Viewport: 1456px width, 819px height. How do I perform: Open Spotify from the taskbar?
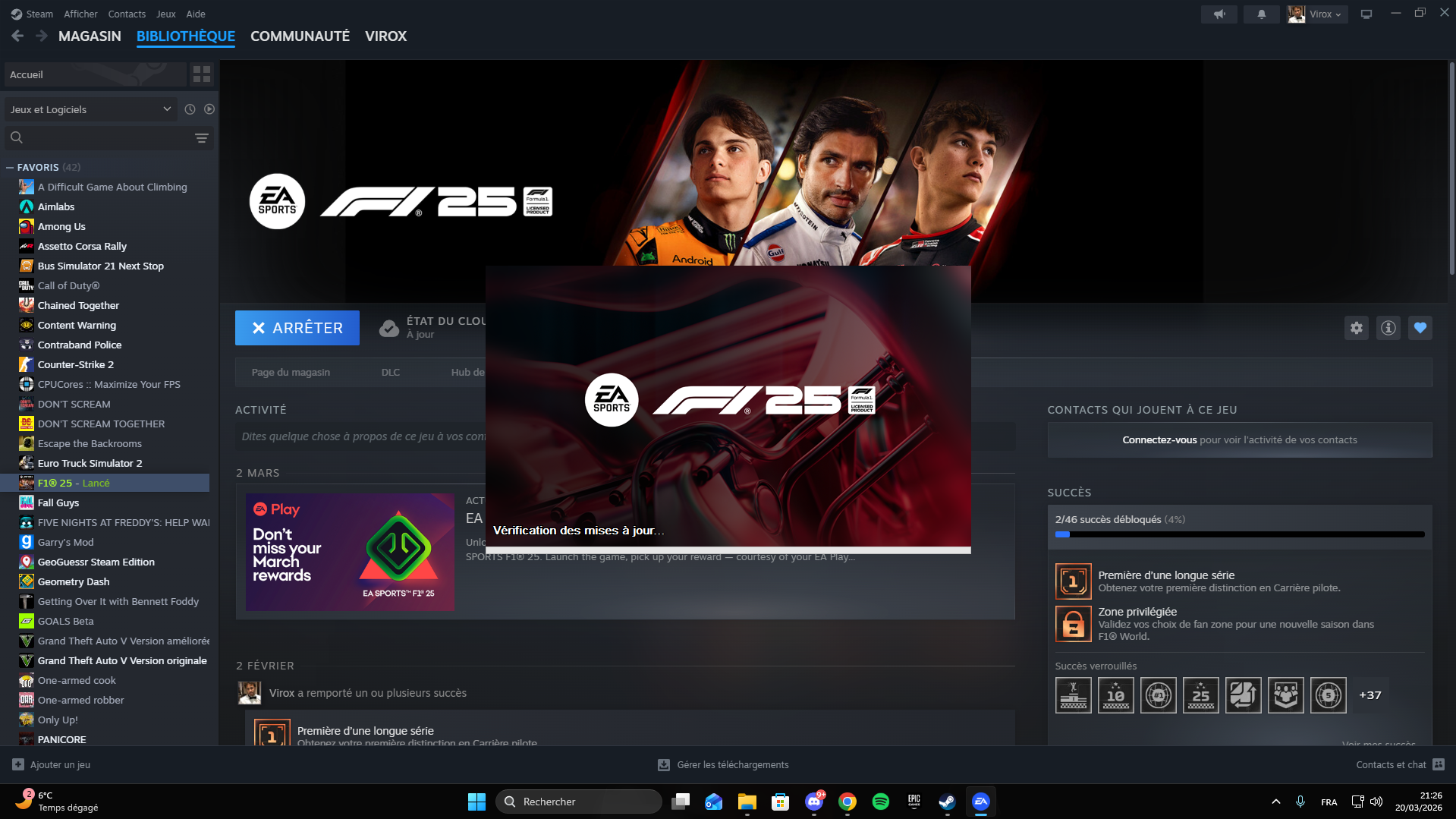pyautogui.click(x=880, y=802)
